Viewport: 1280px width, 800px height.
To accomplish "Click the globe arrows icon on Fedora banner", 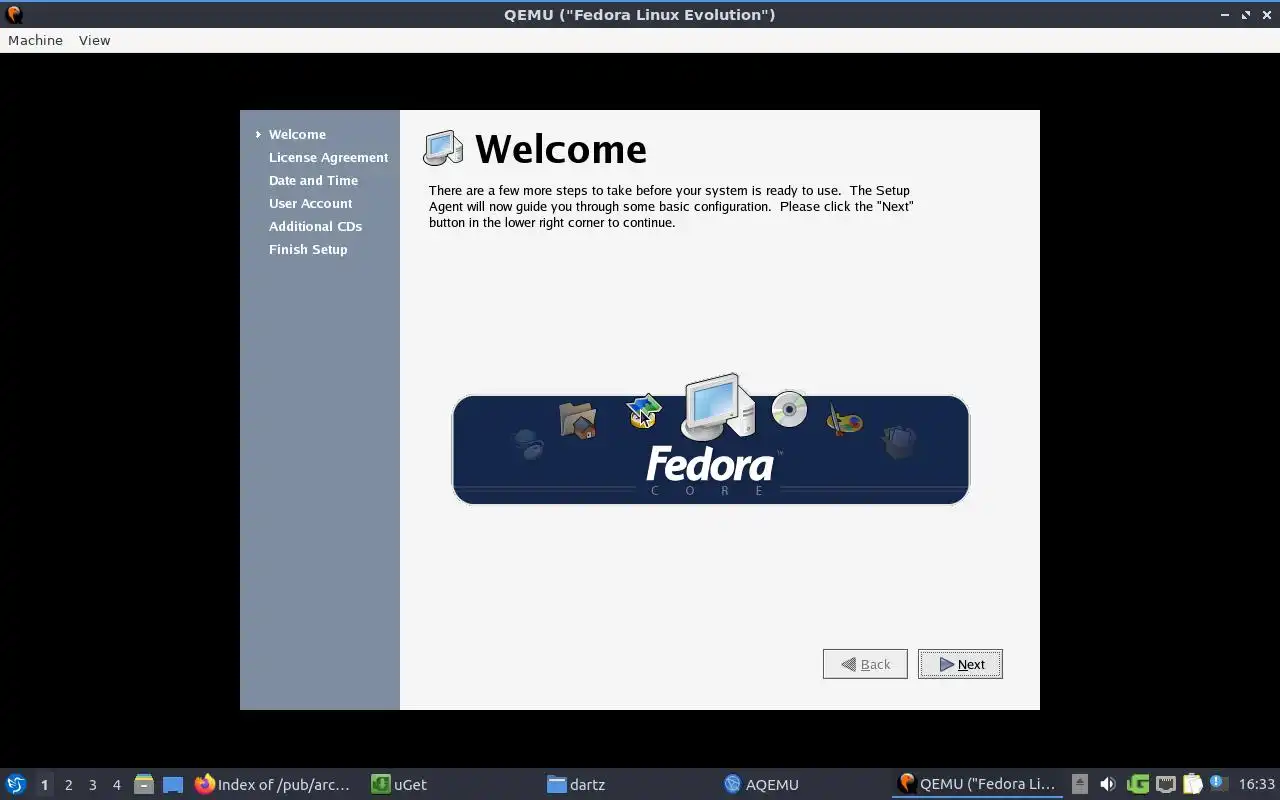I will click(x=644, y=411).
